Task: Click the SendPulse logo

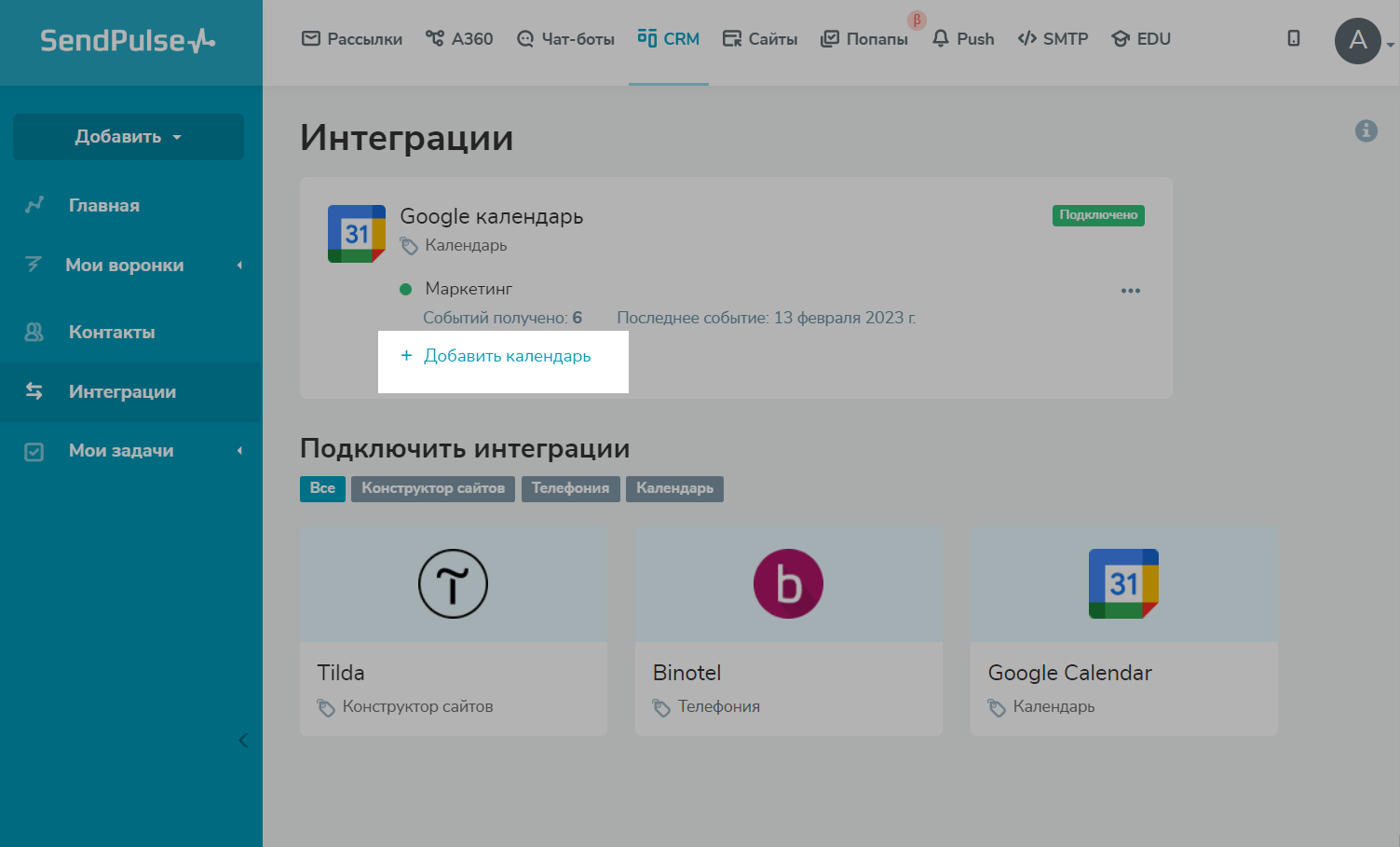Action: tap(128, 41)
